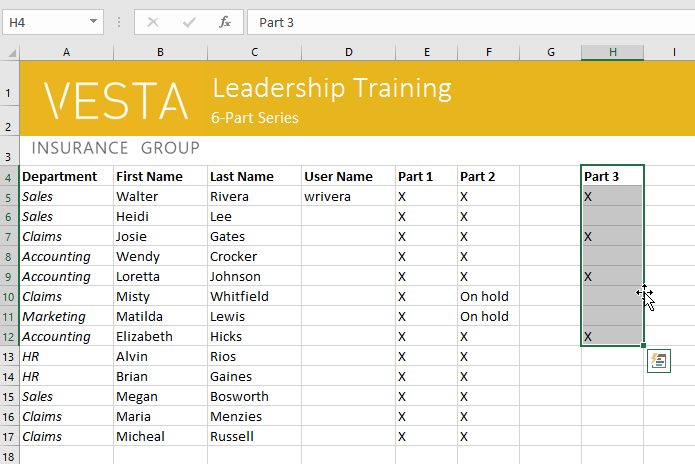
Task: Select the Part 3 header cell
Action: (x=612, y=177)
